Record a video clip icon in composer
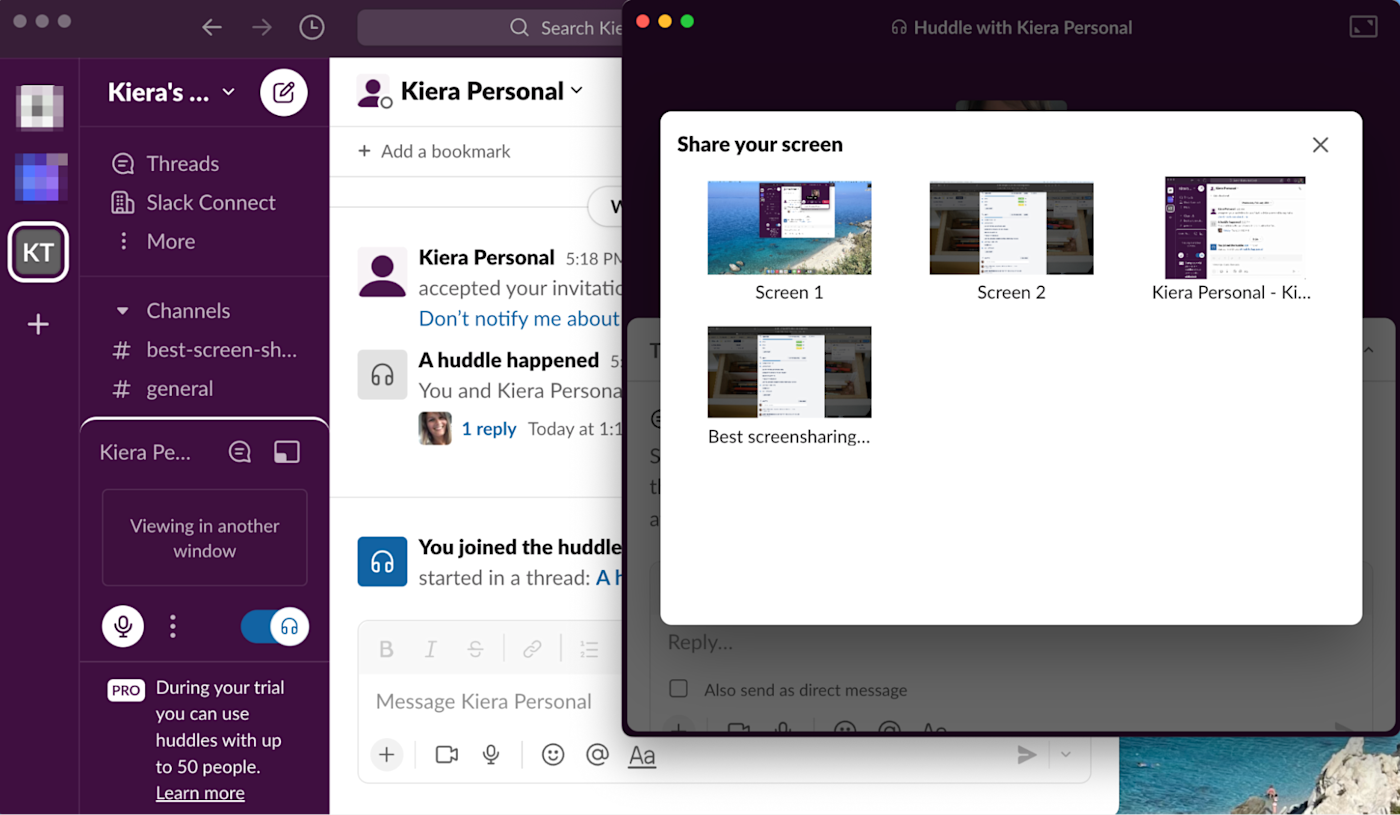 447,755
